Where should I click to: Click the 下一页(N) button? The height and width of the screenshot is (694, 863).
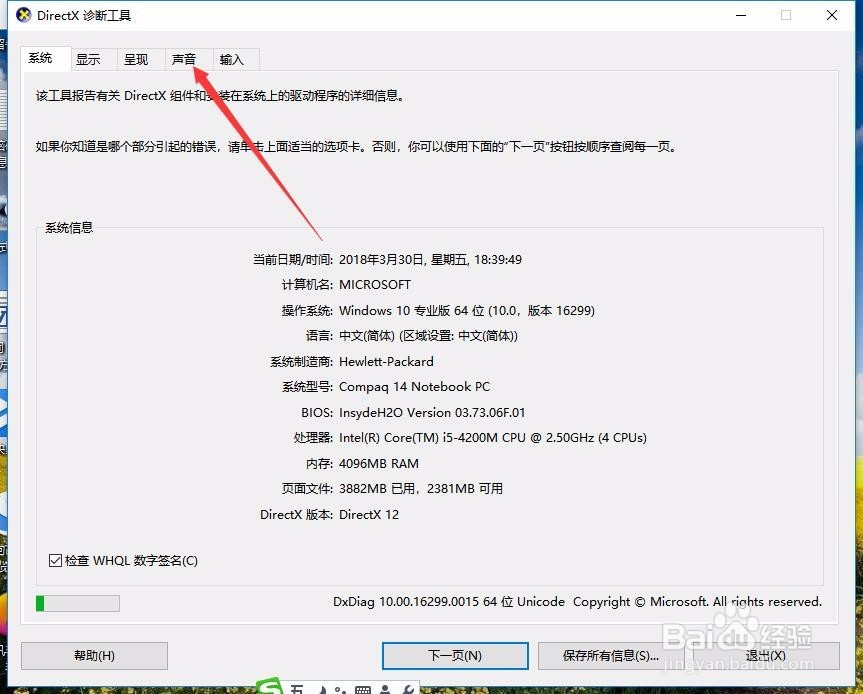(455, 656)
